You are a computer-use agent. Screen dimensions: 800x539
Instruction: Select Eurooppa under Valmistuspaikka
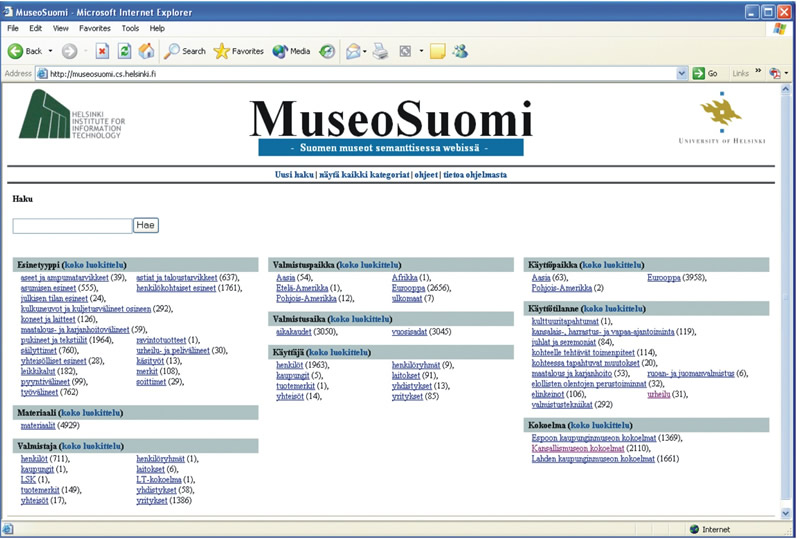(x=409, y=288)
